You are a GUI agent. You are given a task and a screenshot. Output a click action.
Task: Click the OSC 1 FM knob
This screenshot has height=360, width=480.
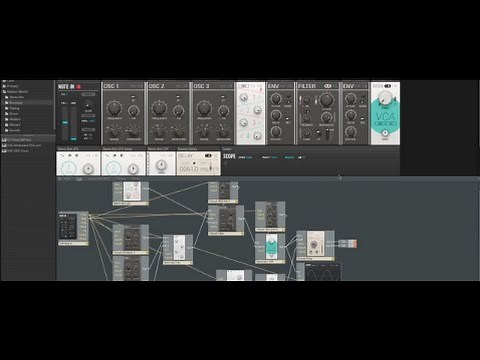point(133,111)
